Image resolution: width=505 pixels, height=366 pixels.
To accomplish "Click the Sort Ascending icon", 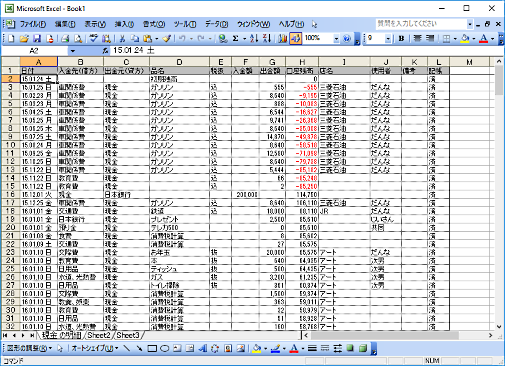I will pos(254,39).
